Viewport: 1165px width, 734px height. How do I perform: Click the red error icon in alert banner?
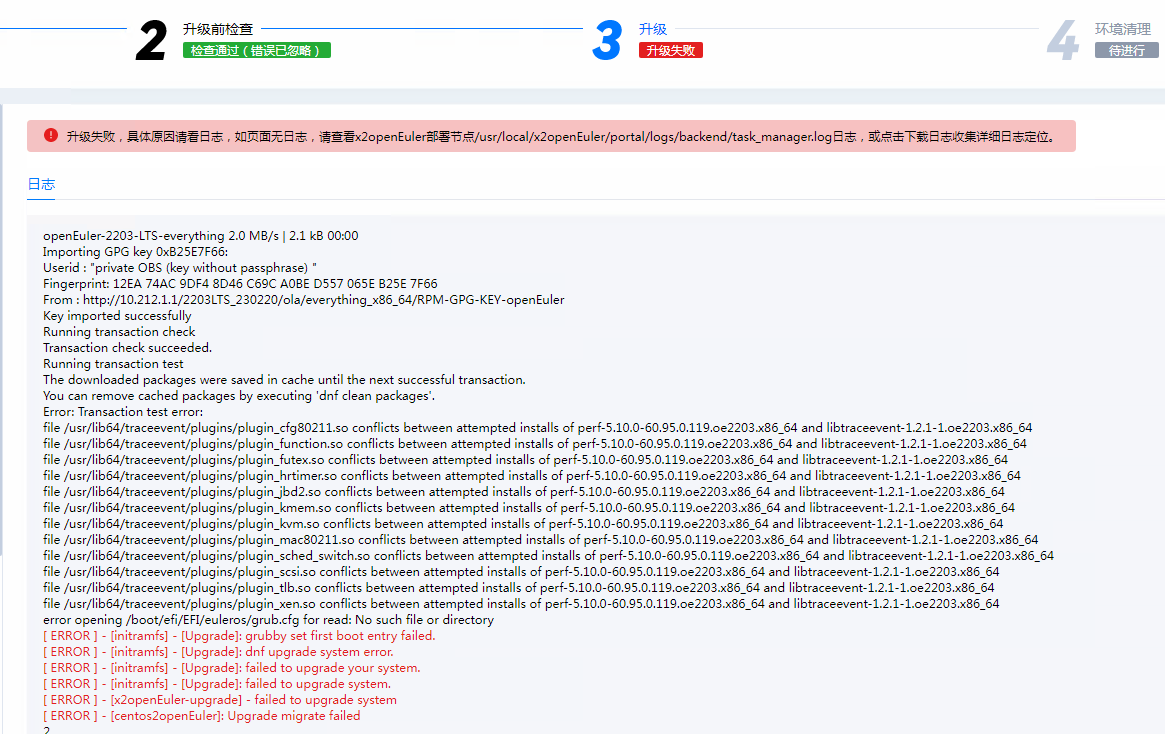pyautogui.click(x=50, y=135)
